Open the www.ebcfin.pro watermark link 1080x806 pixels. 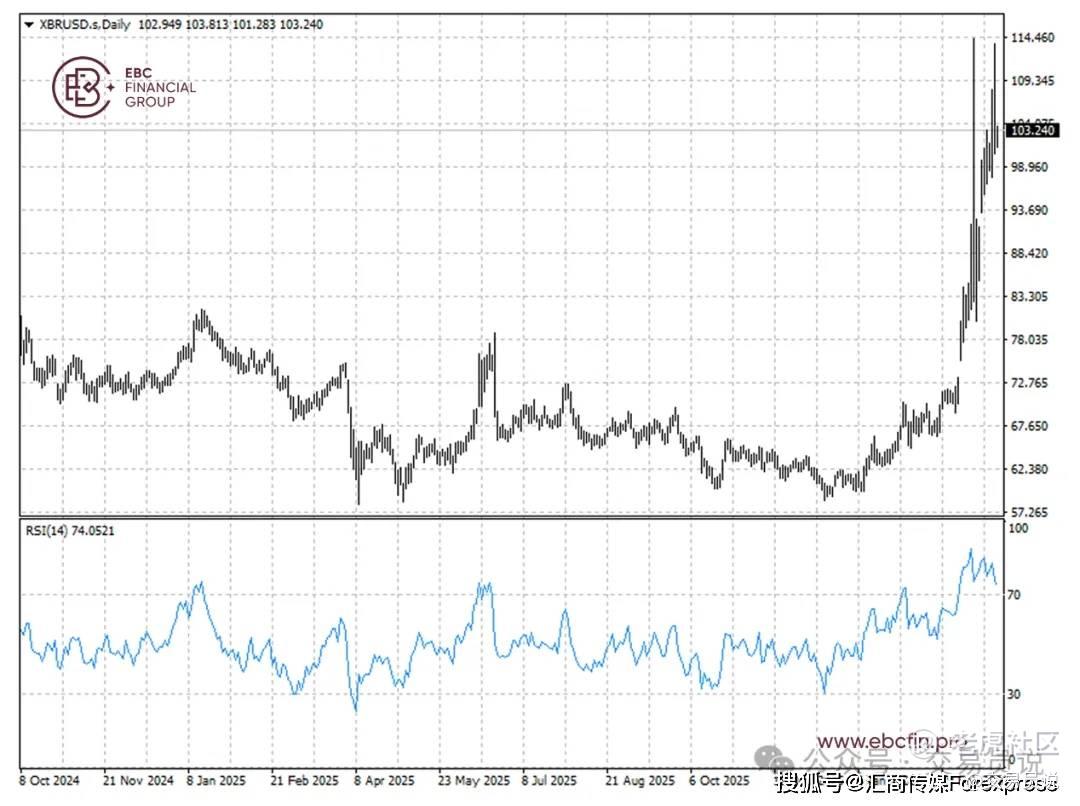tap(892, 741)
